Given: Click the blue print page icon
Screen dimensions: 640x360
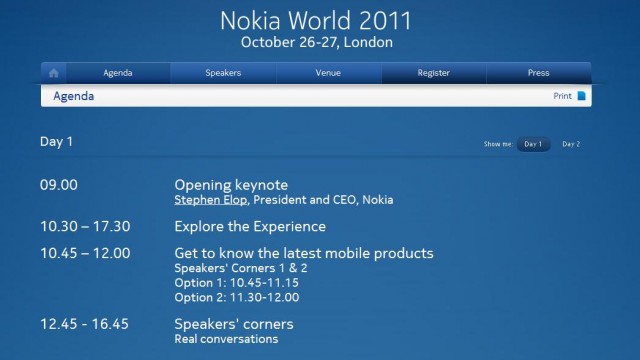Looking at the screenshot, I should pyautogui.click(x=581, y=96).
